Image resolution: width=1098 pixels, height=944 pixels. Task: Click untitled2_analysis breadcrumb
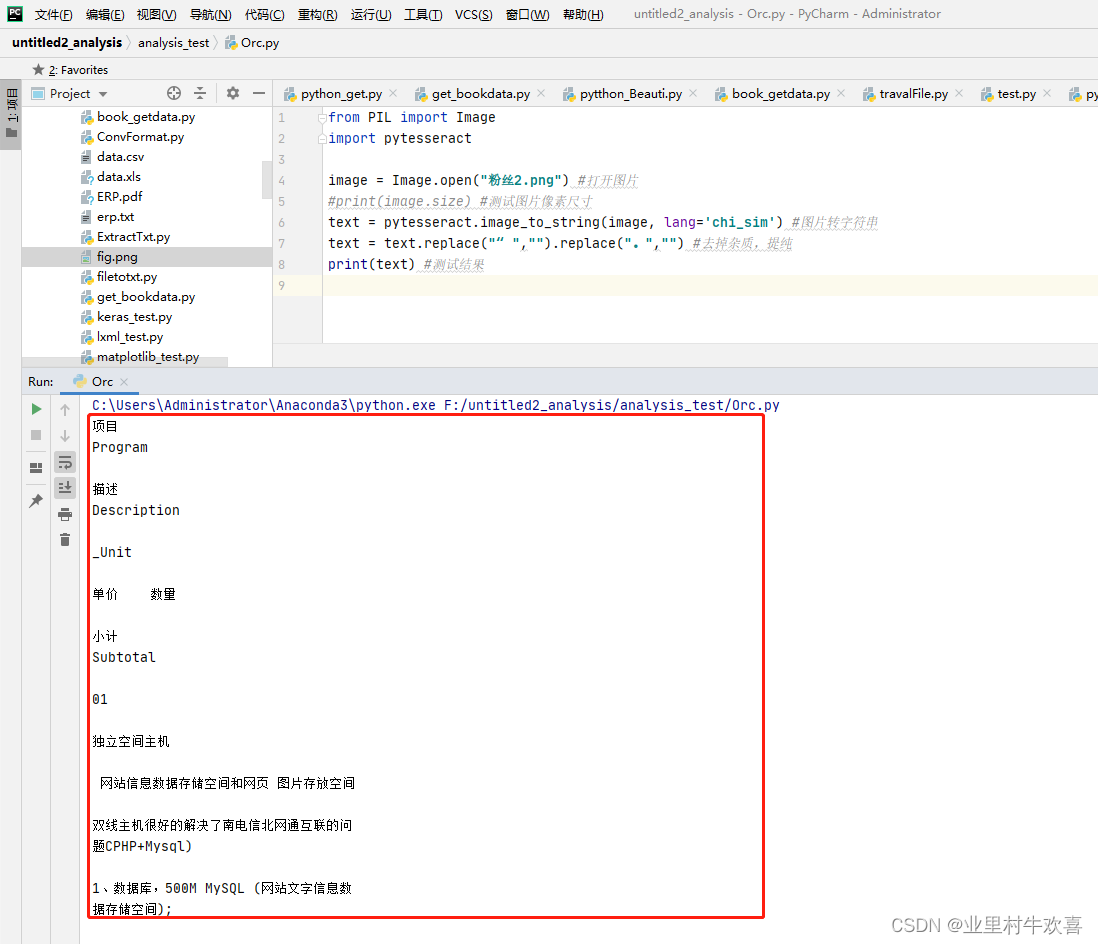coord(67,43)
